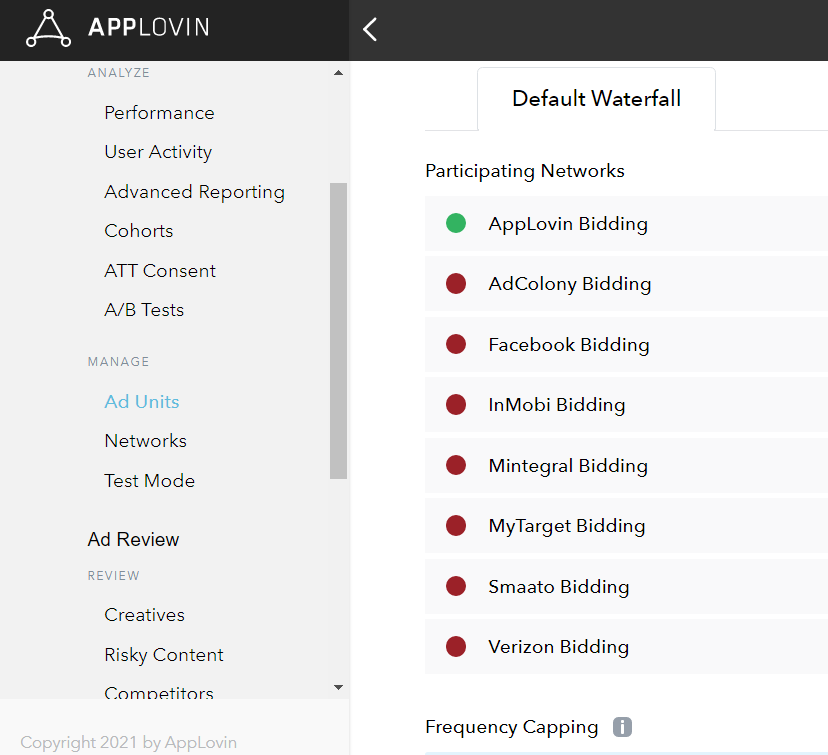Image resolution: width=828 pixels, height=755 pixels.
Task: Click the AppLovin logo icon
Action: [48, 28]
